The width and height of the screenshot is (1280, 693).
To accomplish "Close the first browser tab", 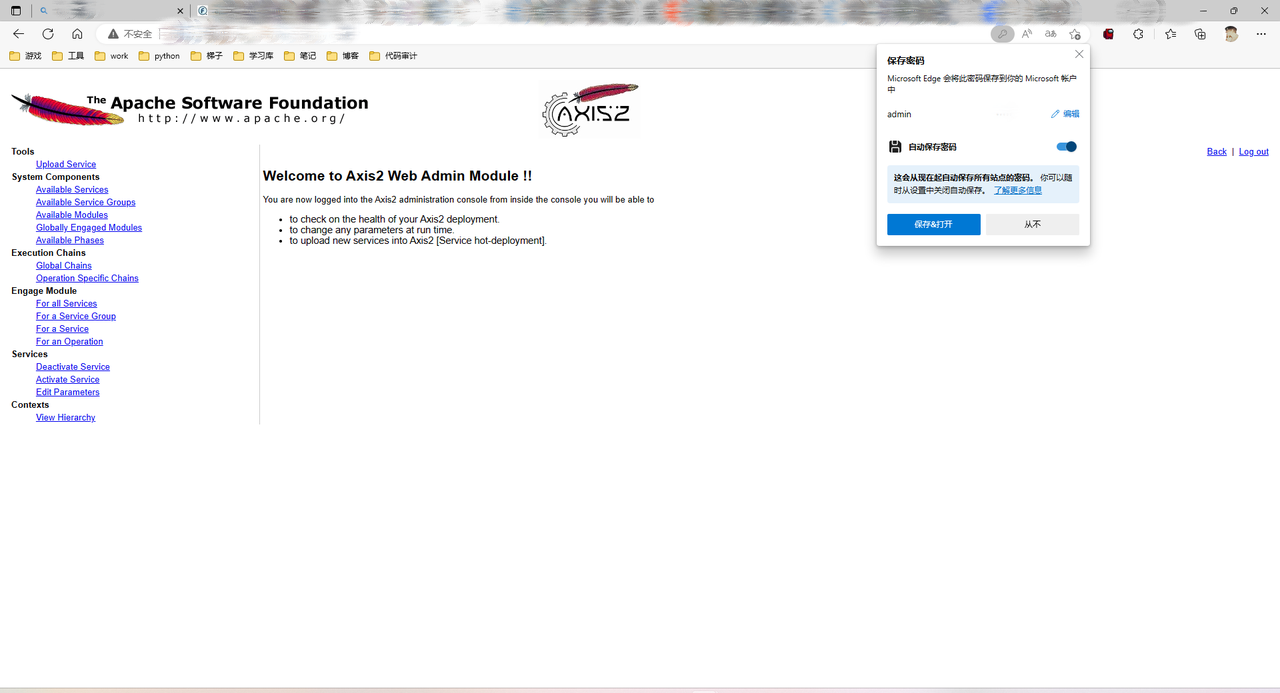I will pos(179,11).
